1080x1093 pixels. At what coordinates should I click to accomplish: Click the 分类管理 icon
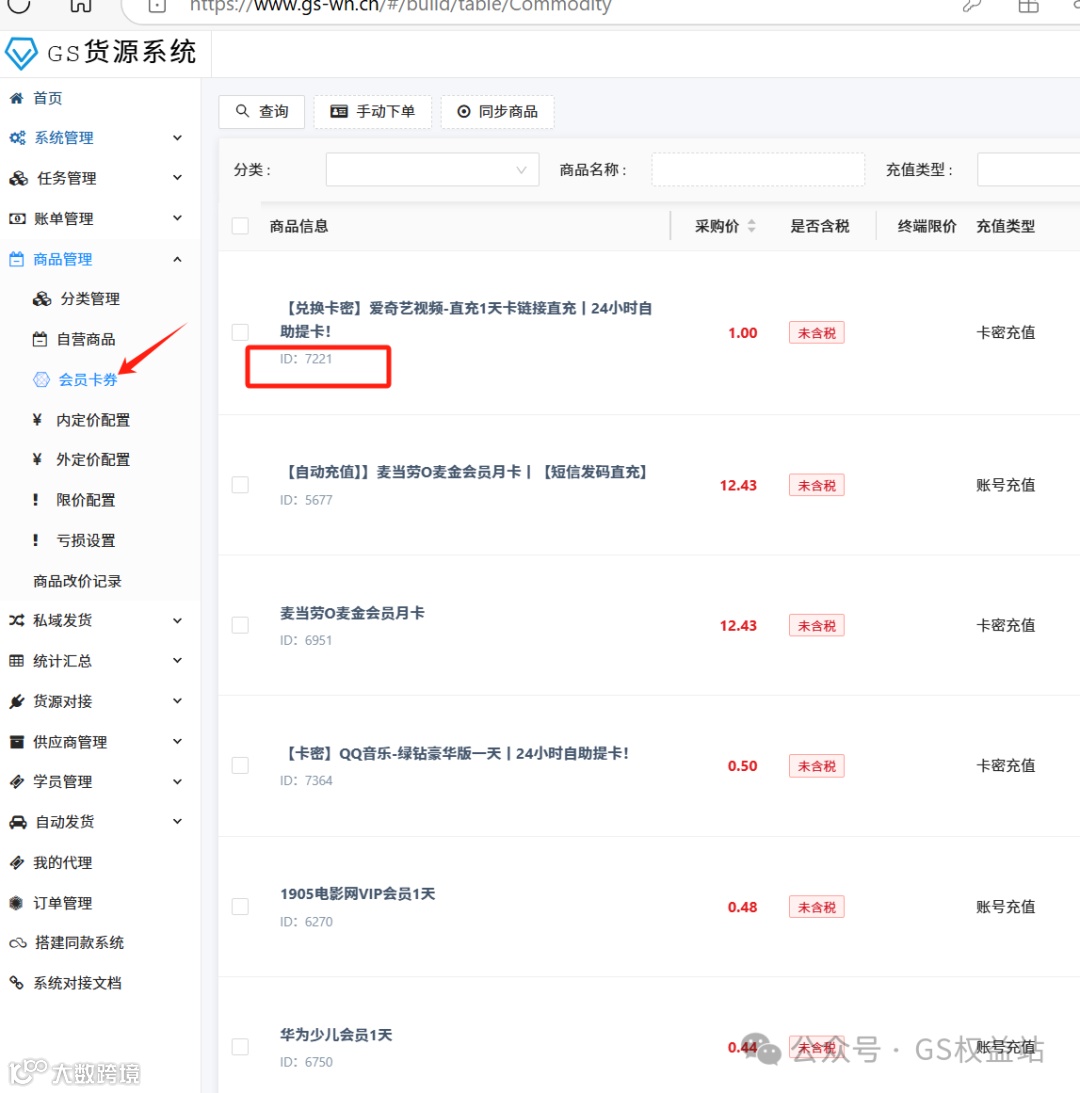(x=42, y=299)
